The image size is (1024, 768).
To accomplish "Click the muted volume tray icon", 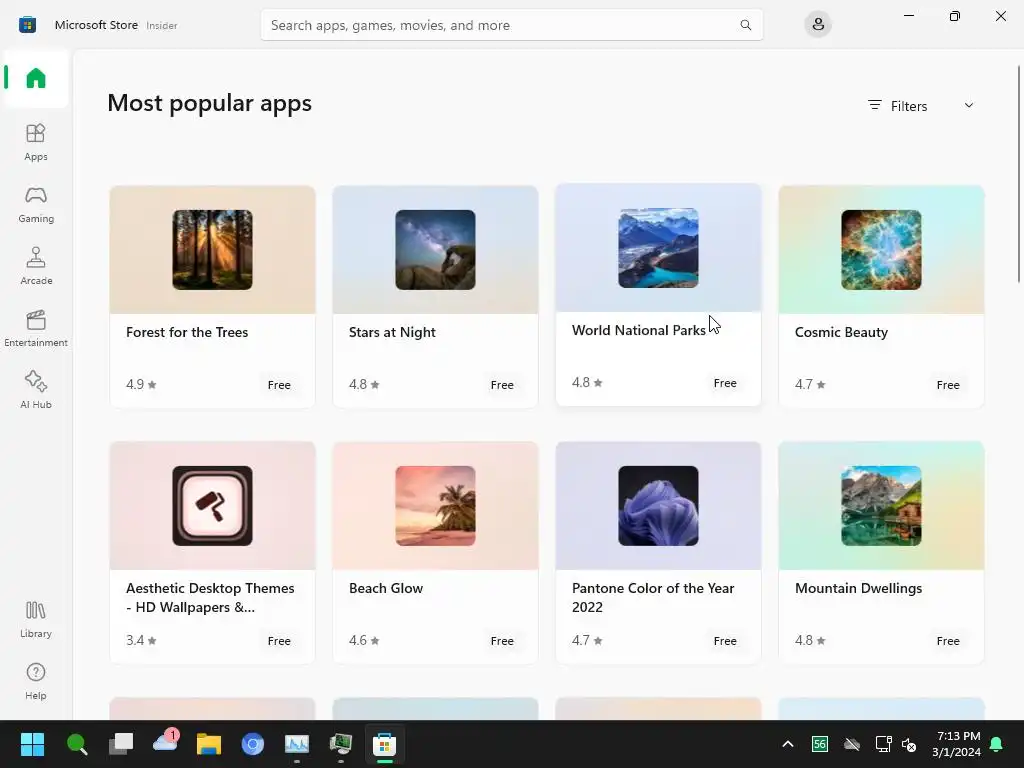I will point(909,744).
